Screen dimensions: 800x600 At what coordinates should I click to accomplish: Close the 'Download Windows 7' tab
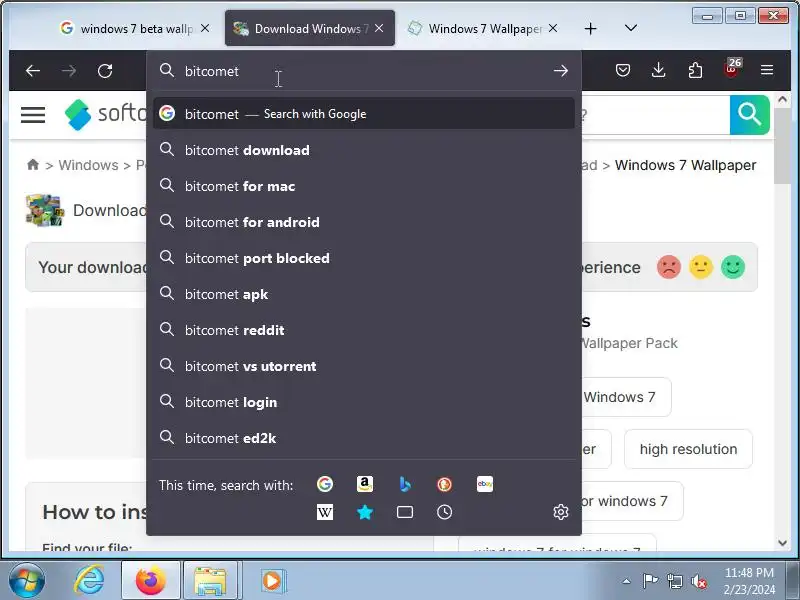click(x=379, y=29)
